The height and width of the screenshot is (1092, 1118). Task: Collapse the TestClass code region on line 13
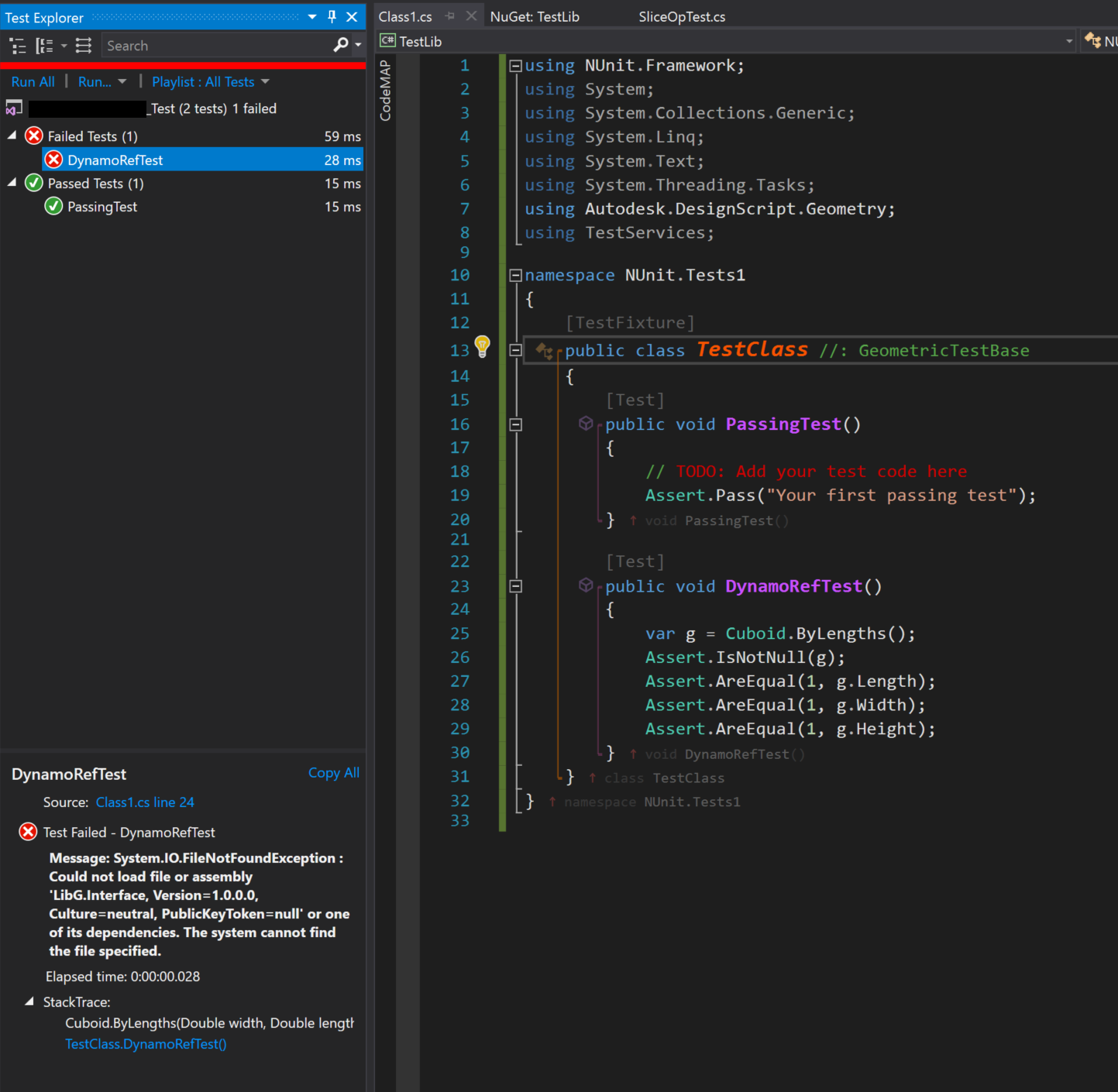tap(514, 349)
